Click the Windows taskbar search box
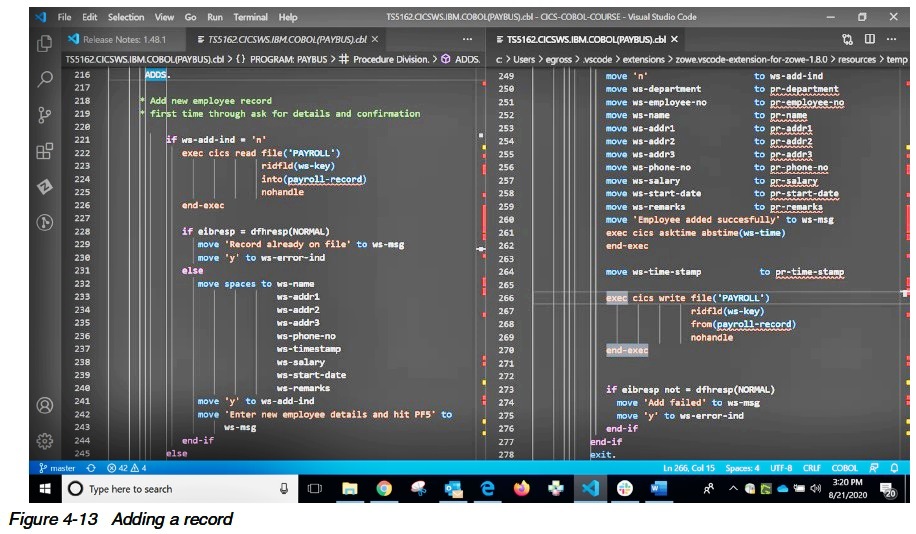Image resolution: width=916 pixels, height=534 pixels. click(x=130, y=489)
